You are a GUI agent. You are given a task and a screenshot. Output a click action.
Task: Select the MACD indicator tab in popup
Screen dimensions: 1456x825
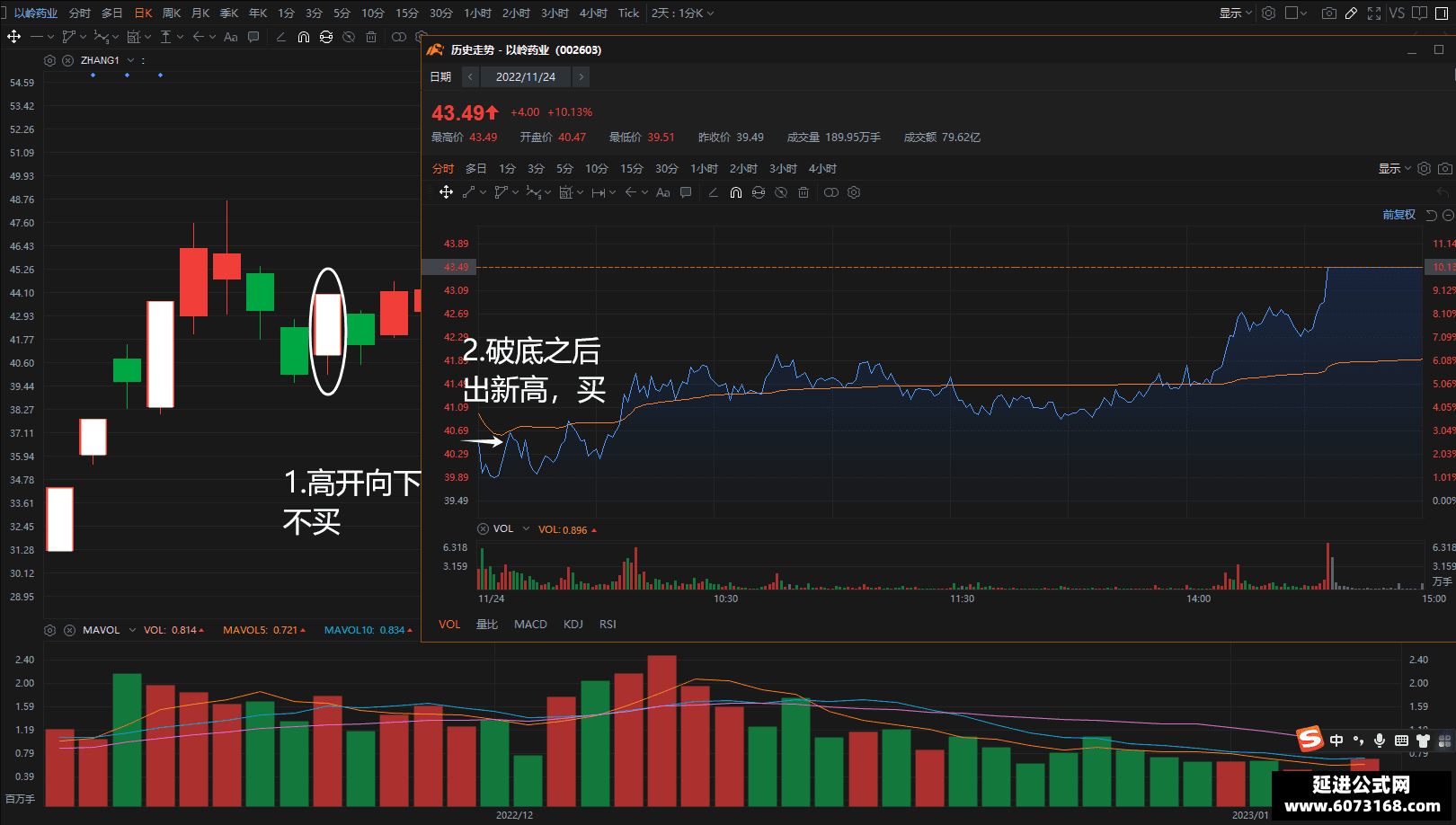click(x=530, y=624)
